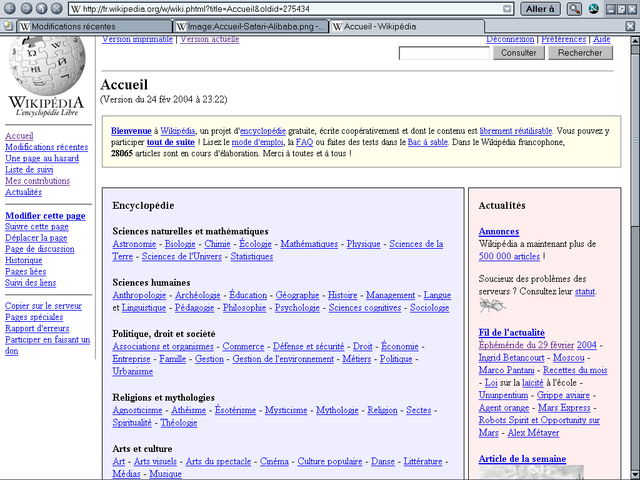Open the 'Ingrid Betancourt' news link
The width and height of the screenshot is (640, 480).
coord(511,358)
